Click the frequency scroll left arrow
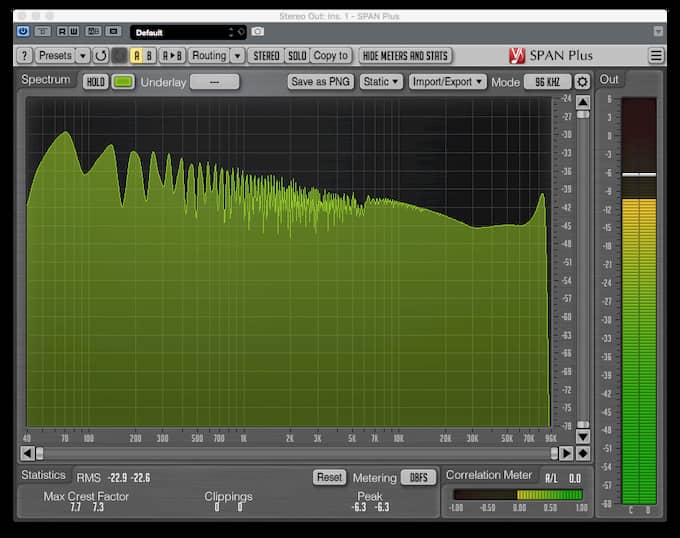 coord(27,453)
